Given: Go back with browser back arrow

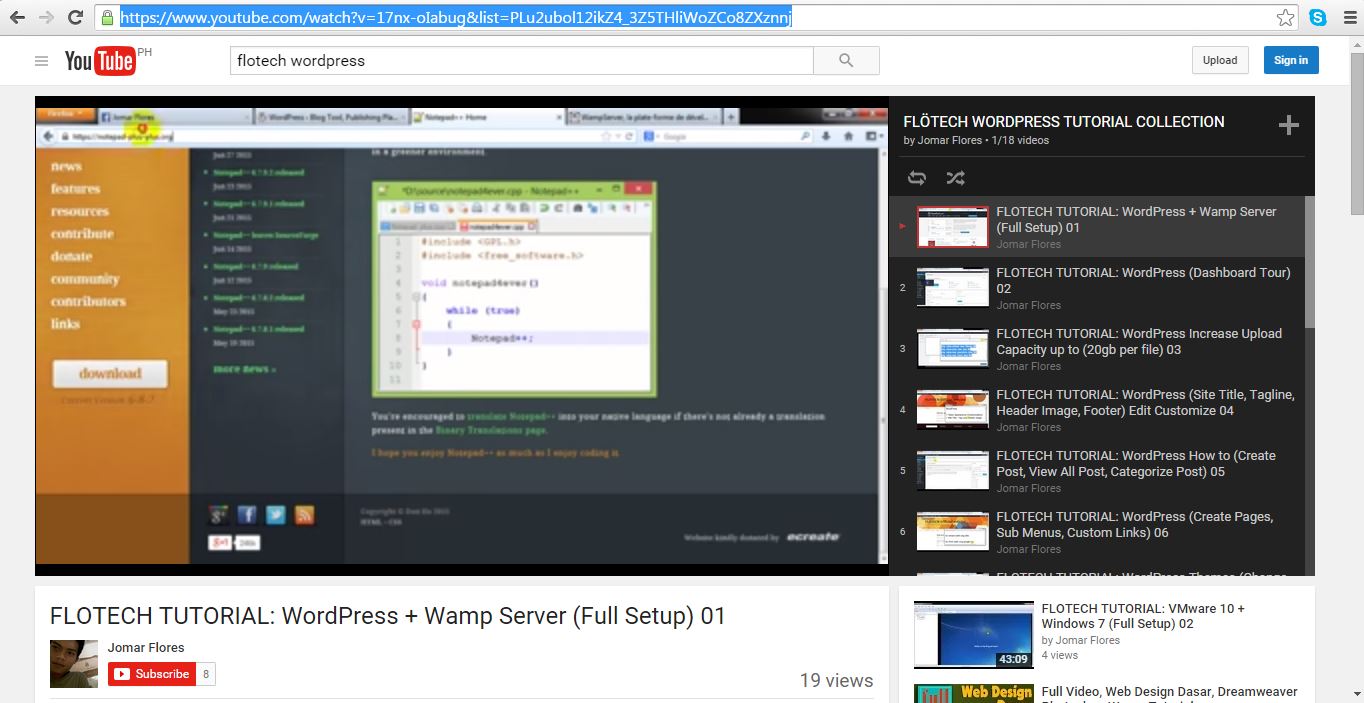Looking at the screenshot, I should pyautogui.click(x=17, y=18).
